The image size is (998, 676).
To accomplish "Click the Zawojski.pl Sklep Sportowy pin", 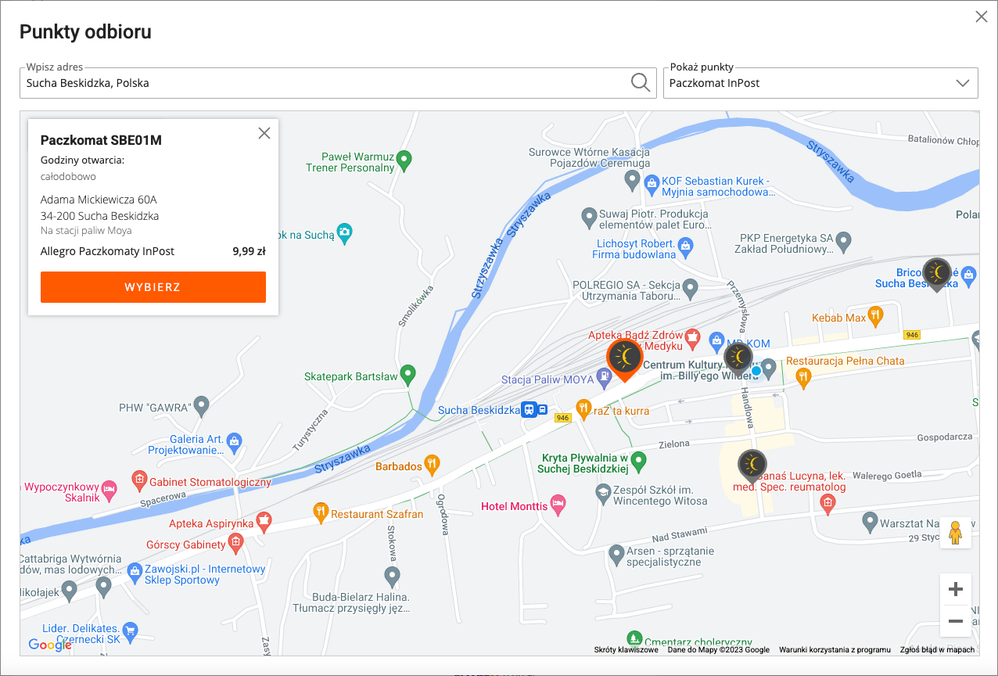I will (x=134, y=572).
